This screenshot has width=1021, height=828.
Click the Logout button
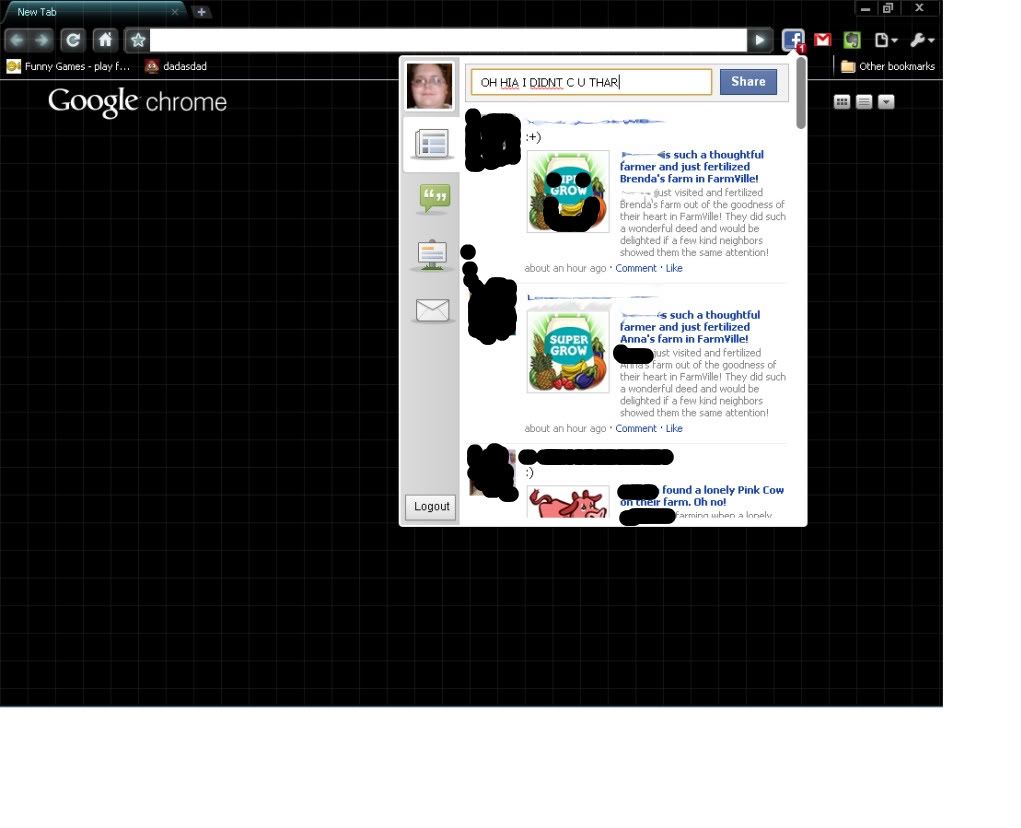431,506
